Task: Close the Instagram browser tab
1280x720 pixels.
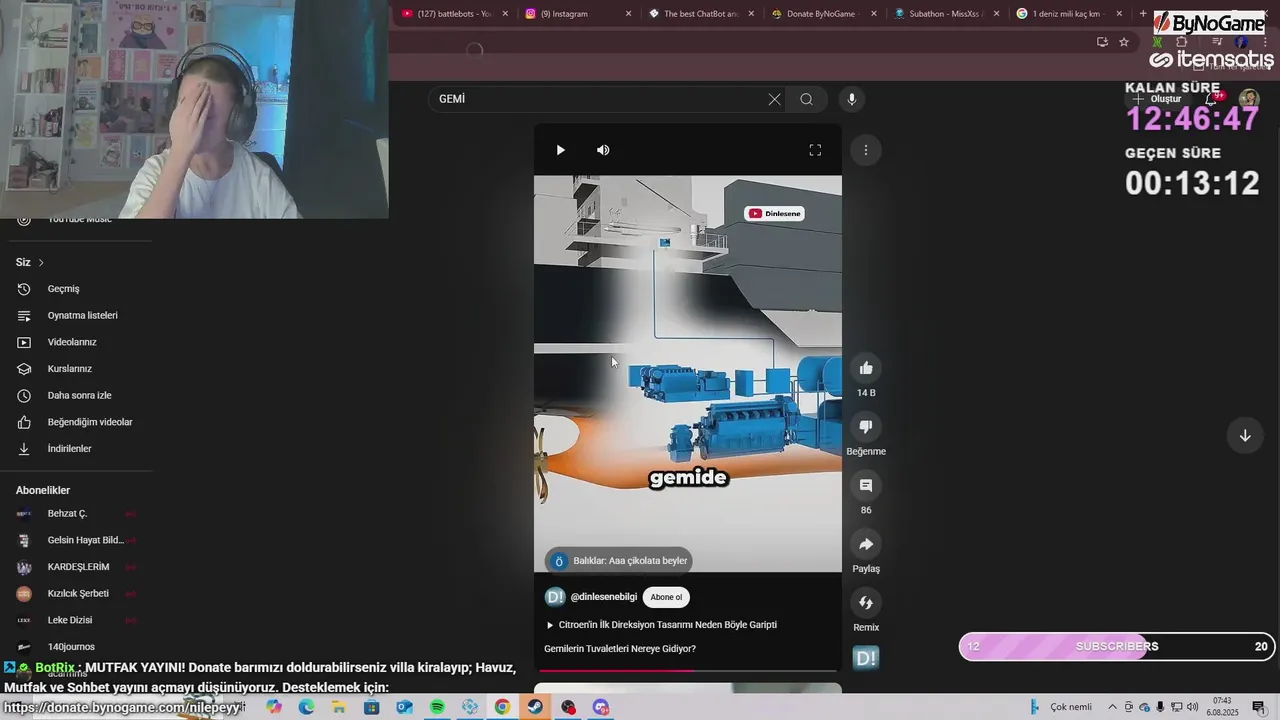Action: tap(628, 14)
